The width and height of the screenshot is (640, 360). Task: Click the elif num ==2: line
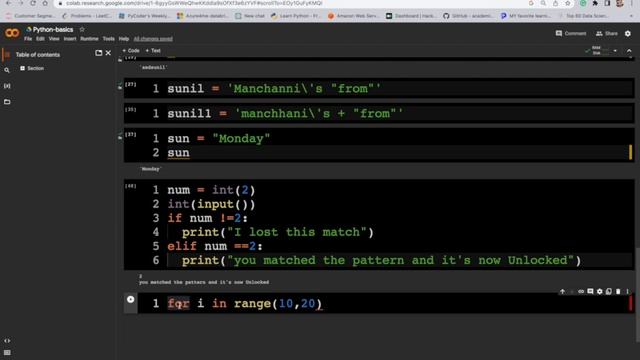[x=215, y=246]
